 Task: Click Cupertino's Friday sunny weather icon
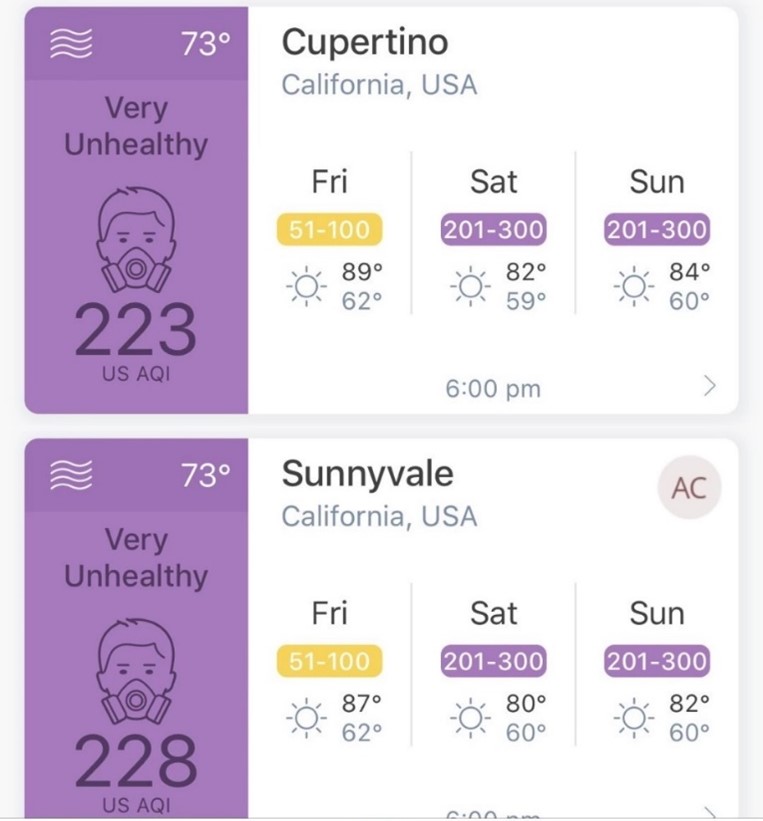pyautogui.click(x=305, y=286)
